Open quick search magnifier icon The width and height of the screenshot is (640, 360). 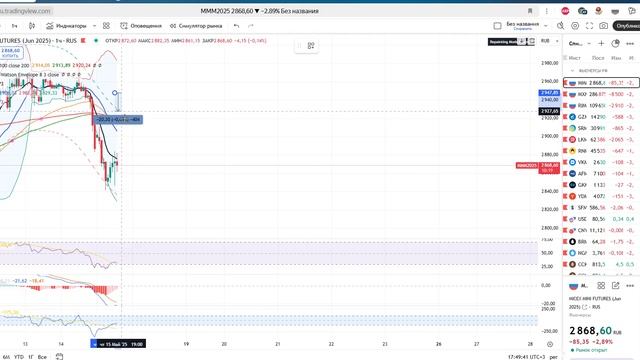point(560,26)
